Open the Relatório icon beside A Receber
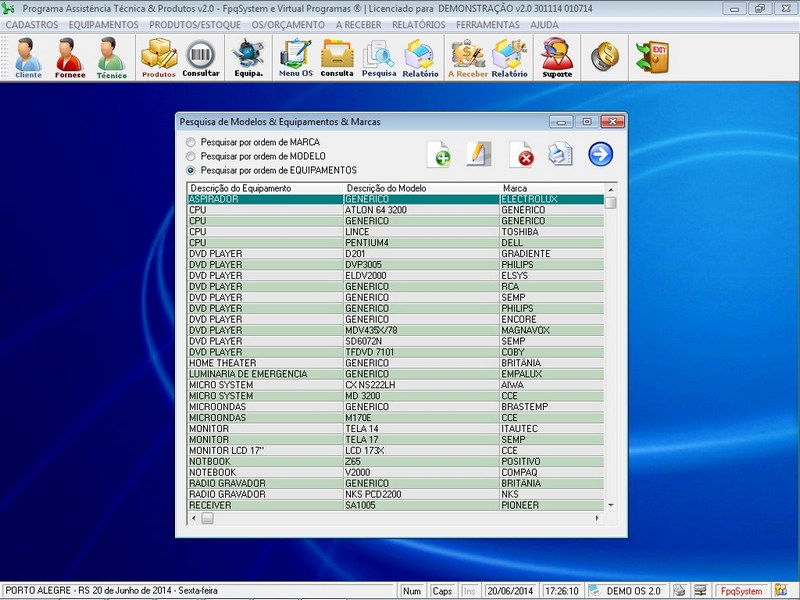The width and height of the screenshot is (800, 600). (509, 58)
